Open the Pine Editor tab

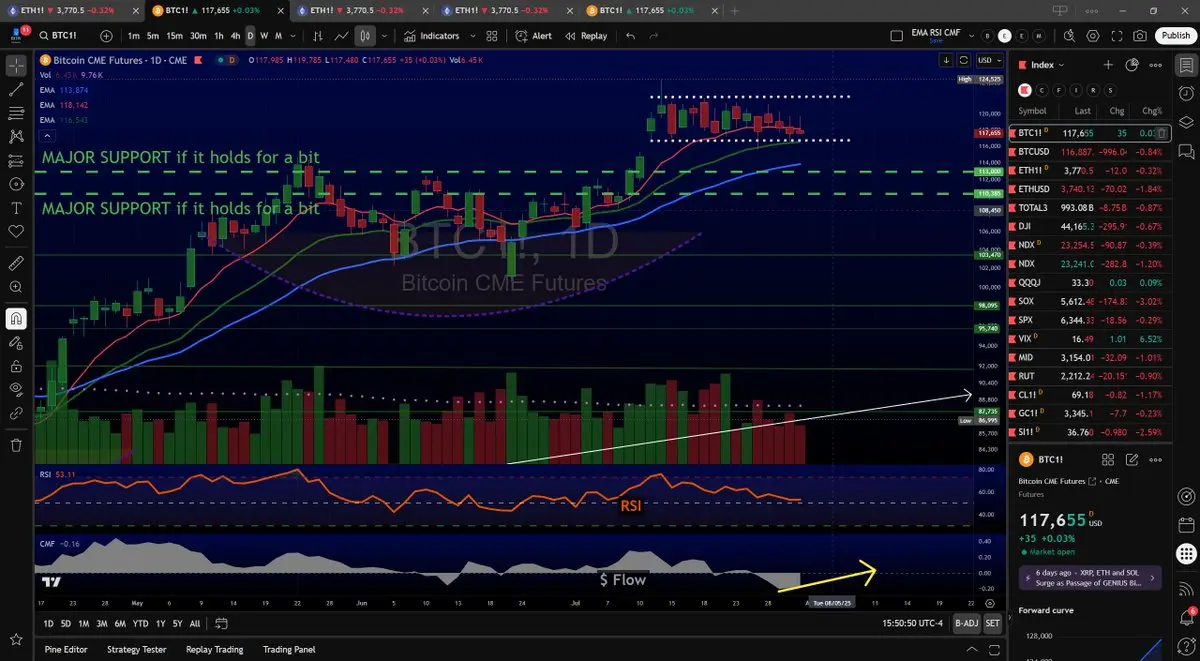coord(66,649)
